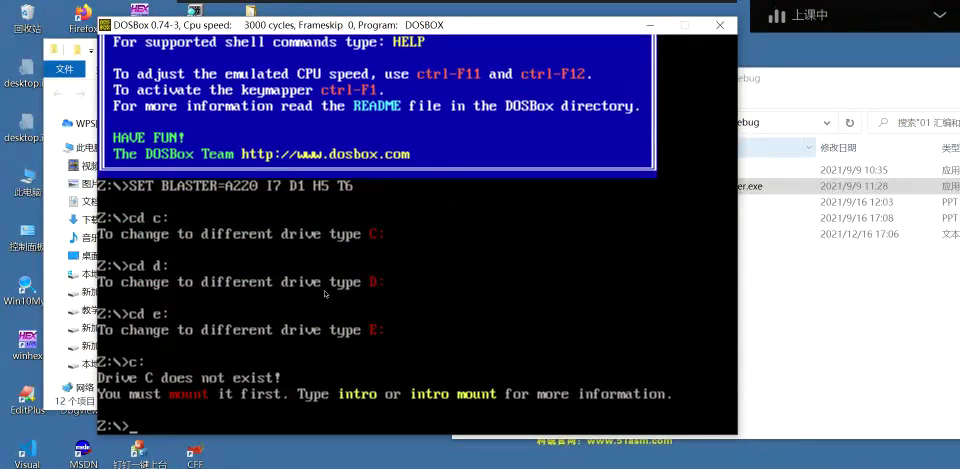
Task: Select the file row dated 2021/9/9 10:35
Action: (849, 170)
